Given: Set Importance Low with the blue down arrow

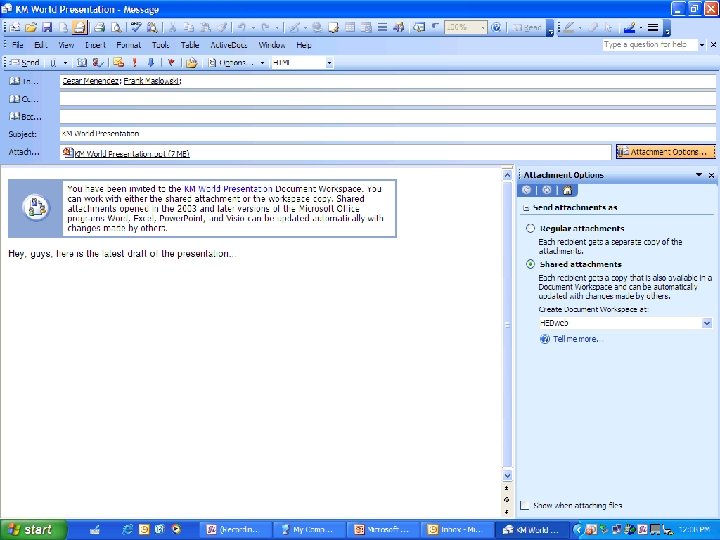Looking at the screenshot, I should click(x=151, y=62).
